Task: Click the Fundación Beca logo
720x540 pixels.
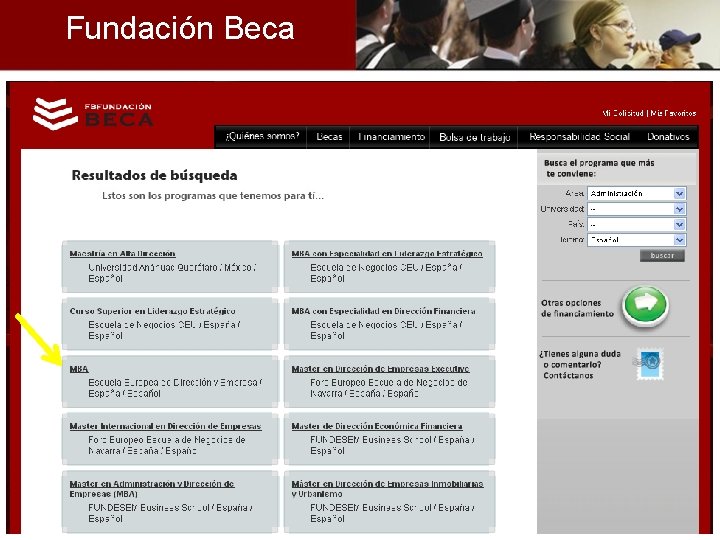Action: point(93,113)
